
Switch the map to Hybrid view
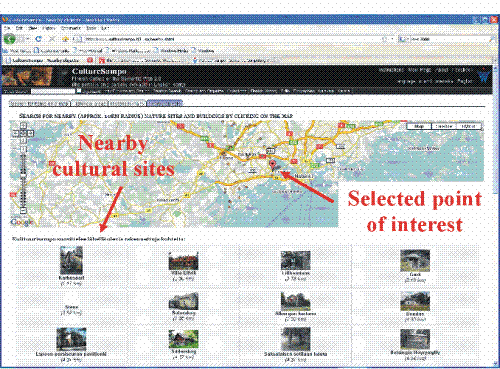click(469, 126)
